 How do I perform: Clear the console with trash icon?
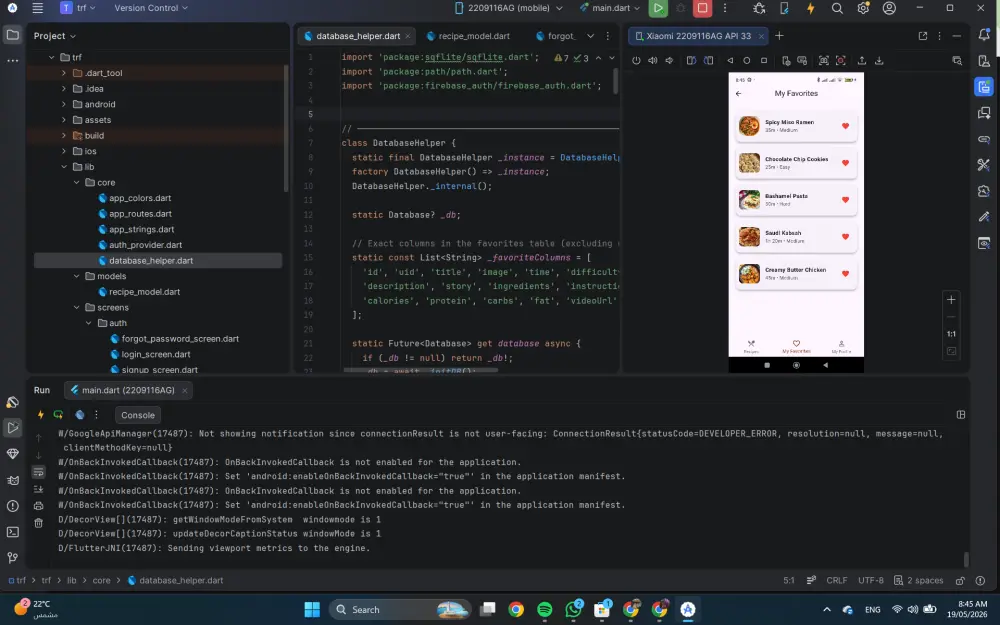tap(38, 523)
